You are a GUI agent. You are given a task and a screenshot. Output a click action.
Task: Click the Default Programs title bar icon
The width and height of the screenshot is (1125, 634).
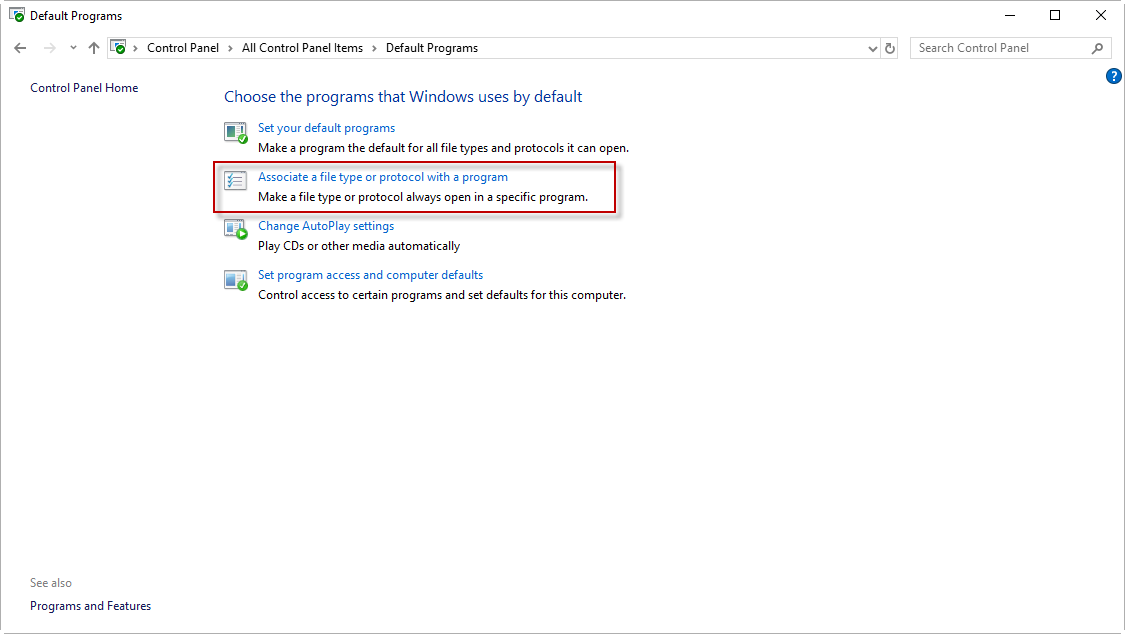17,15
